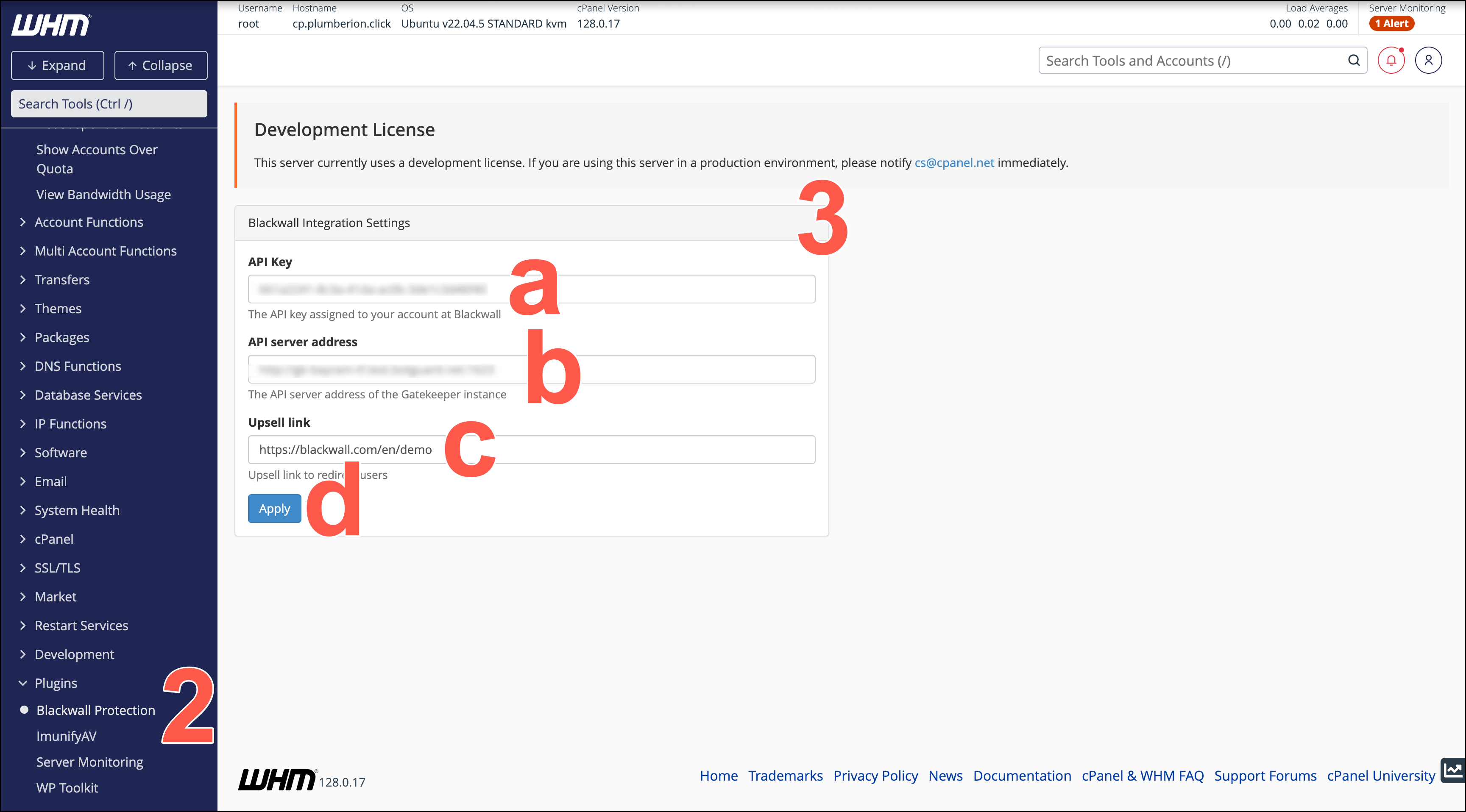This screenshot has width=1466, height=812.
Task: Expand the Database Services section
Action: click(x=88, y=395)
